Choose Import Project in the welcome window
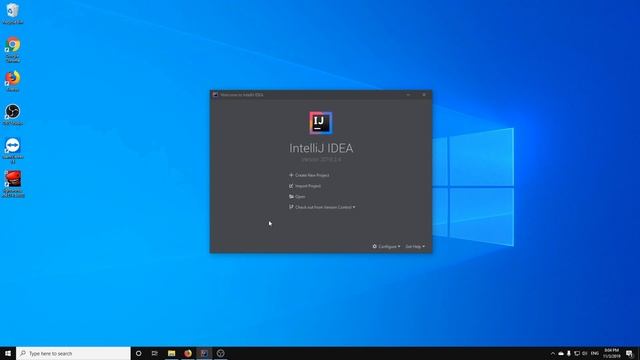Viewport: 640px width, 360px height. coord(305,186)
